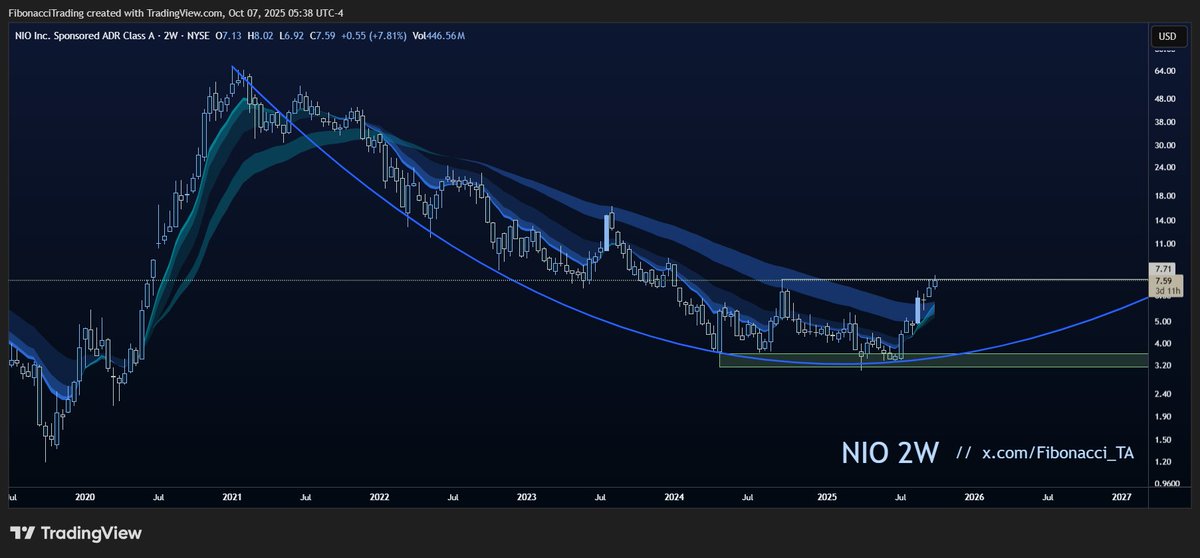Click the 64.00 price axis label
1200x558 pixels.
(x=1165, y=71)
